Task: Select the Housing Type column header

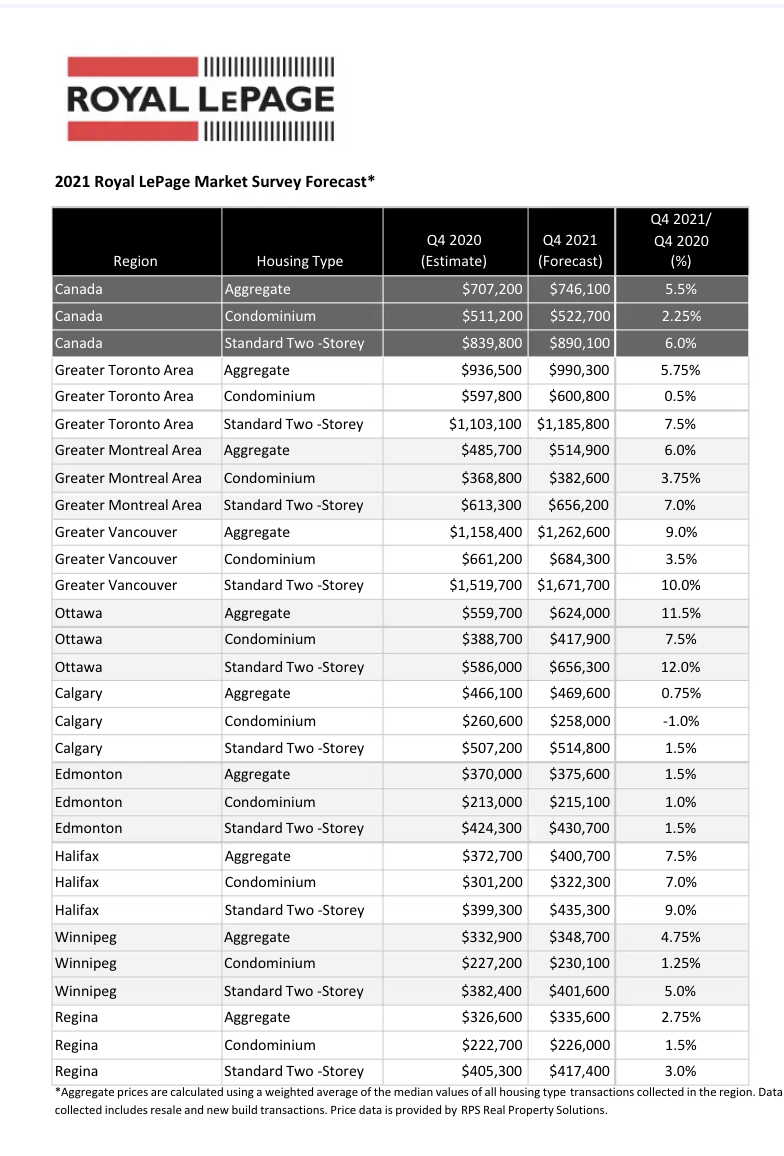Action: click(299, 261)
